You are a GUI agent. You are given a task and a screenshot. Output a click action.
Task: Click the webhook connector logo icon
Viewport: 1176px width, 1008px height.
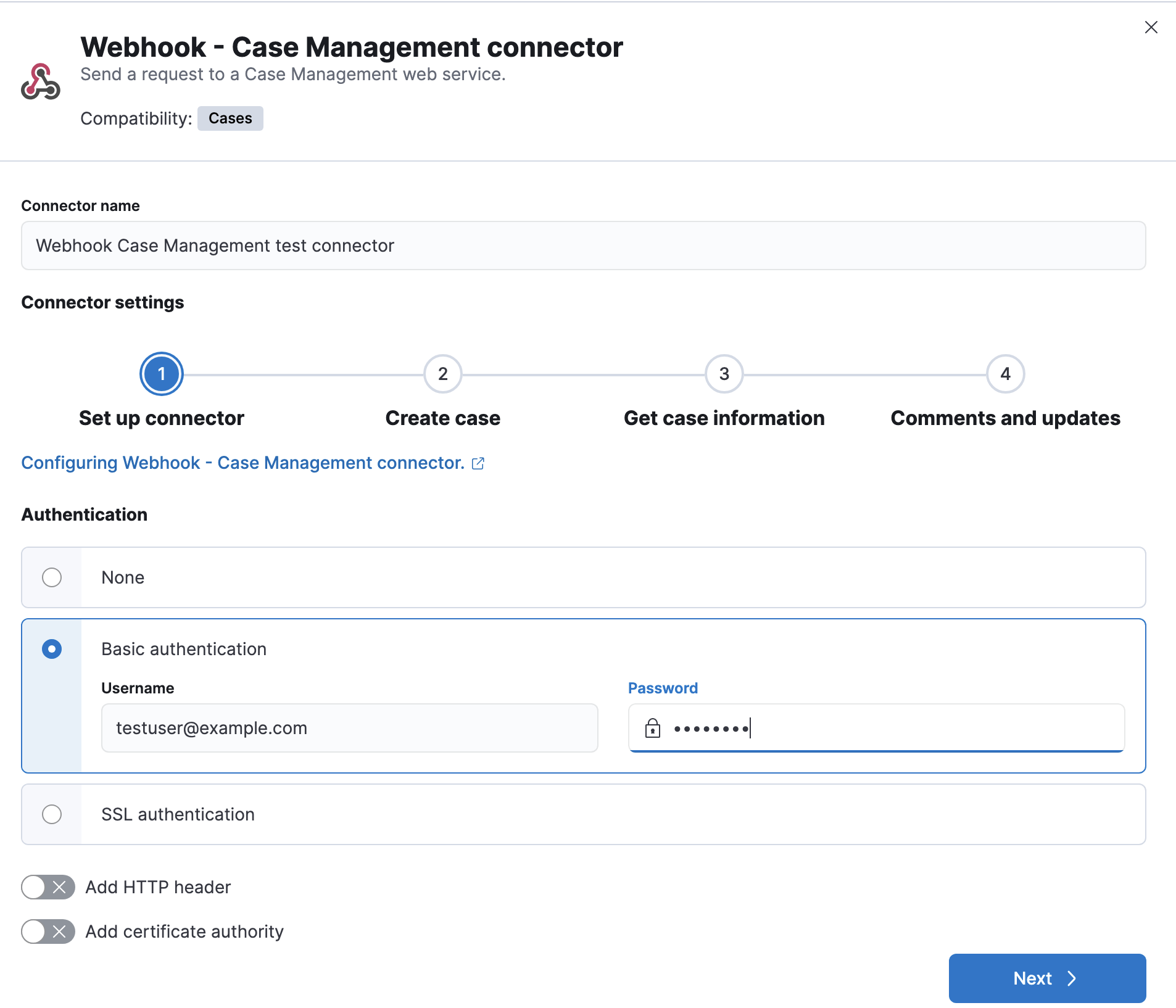[41, 79]
